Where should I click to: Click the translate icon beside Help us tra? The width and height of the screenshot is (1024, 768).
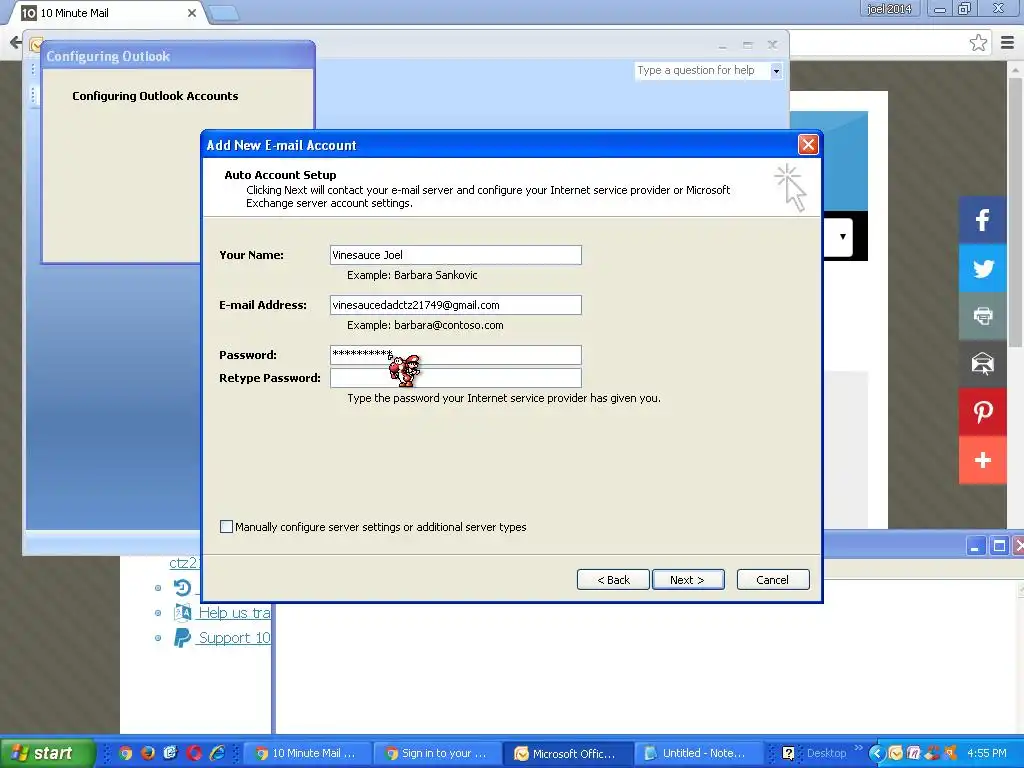pos(182,613)
